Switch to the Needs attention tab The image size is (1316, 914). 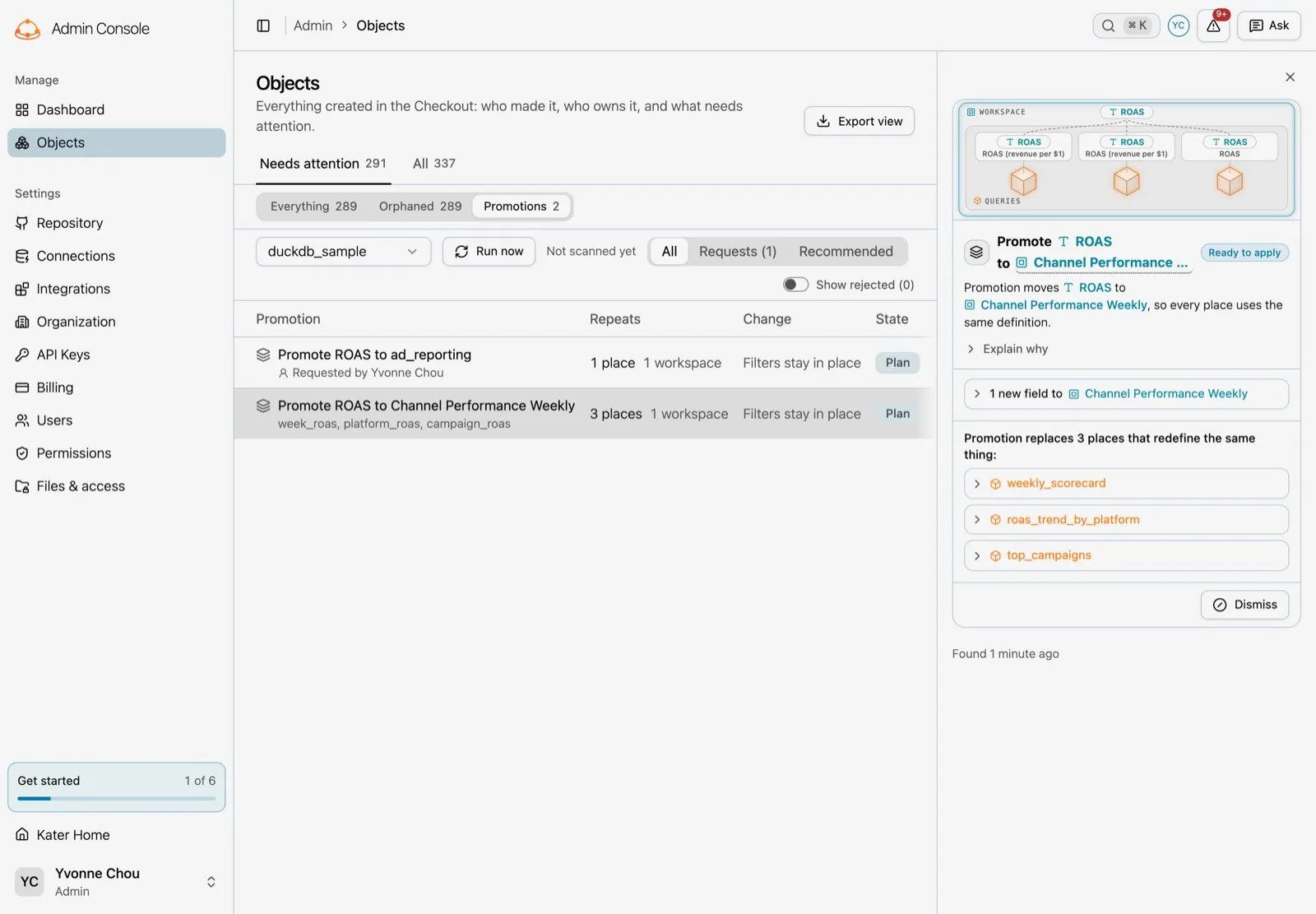(x=322, y=164)
